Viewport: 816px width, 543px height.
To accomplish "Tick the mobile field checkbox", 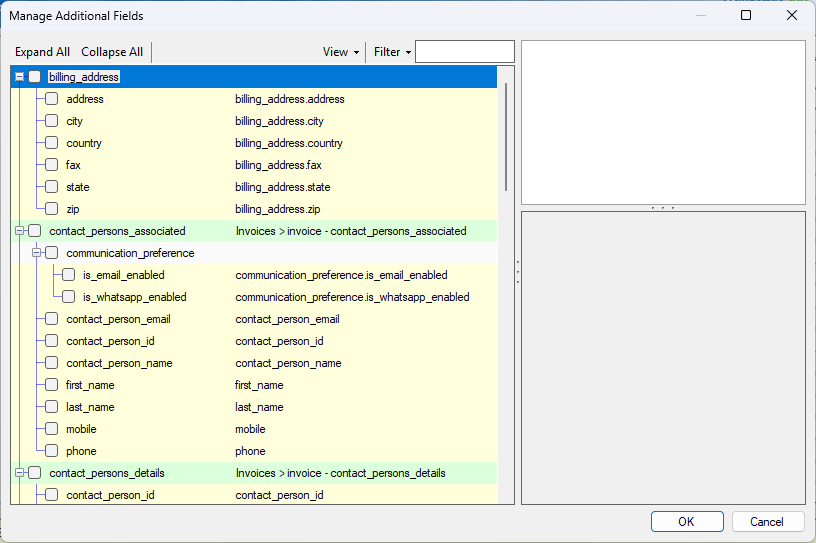I will point(52,429).
